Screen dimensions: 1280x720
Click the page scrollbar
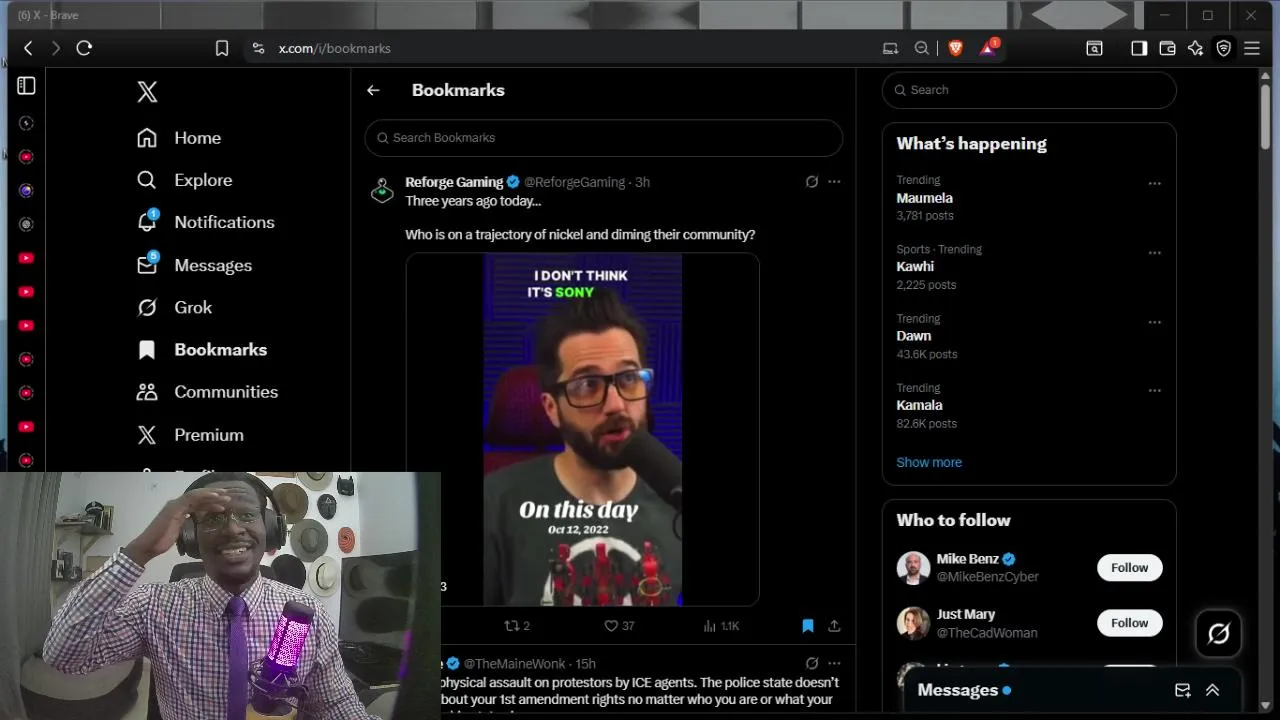tap(1265, 117)
